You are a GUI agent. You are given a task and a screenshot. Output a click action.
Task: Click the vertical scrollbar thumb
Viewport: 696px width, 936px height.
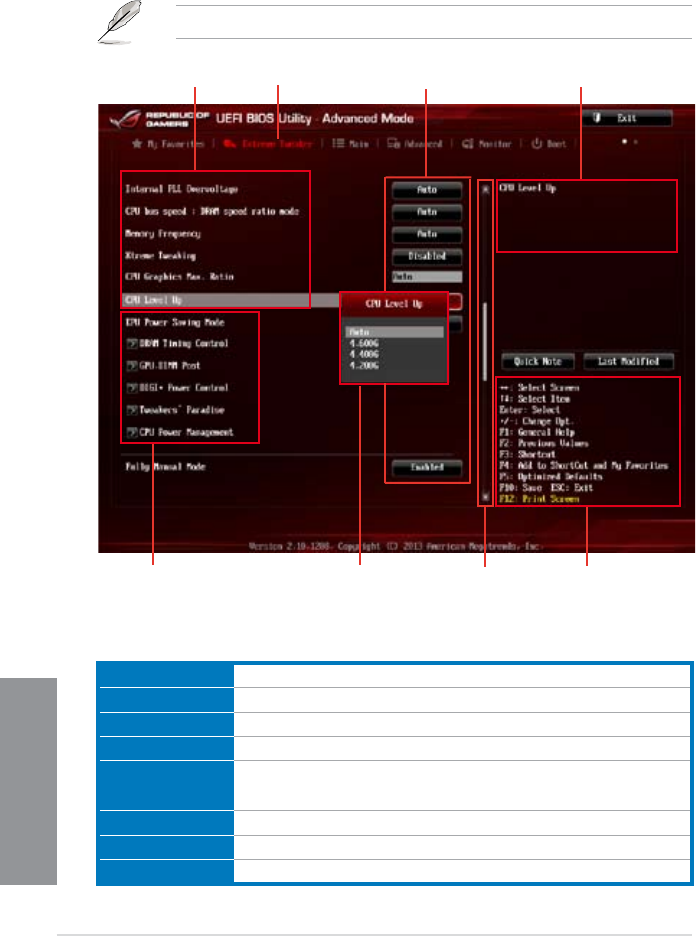pos(485,339)
